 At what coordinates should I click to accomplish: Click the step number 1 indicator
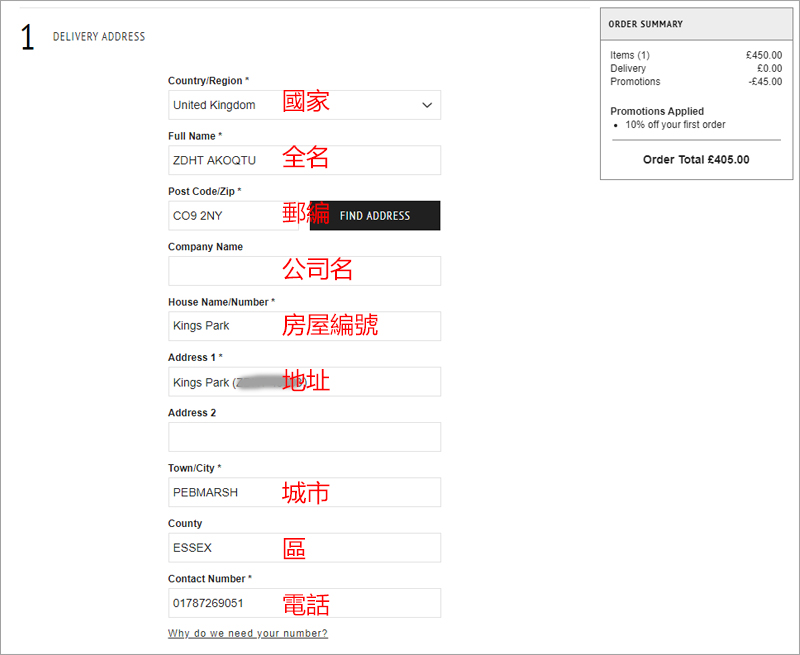tap(28, 38)
